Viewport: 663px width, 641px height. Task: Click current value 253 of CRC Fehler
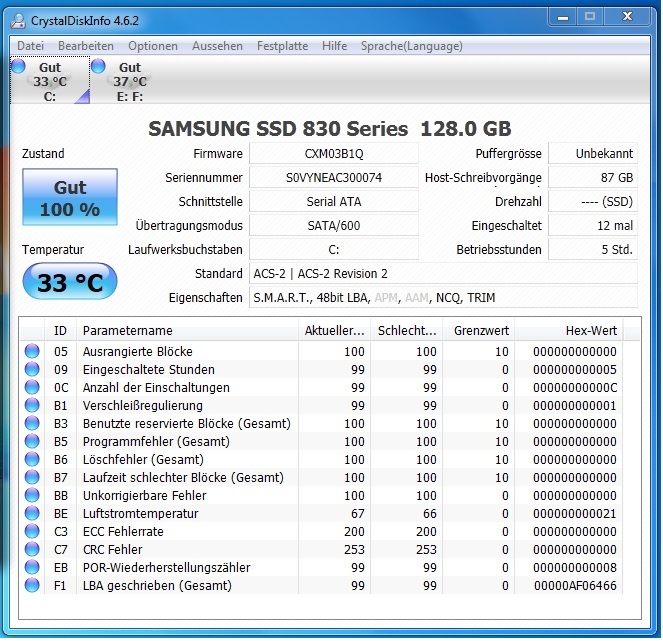pos(354,549)
